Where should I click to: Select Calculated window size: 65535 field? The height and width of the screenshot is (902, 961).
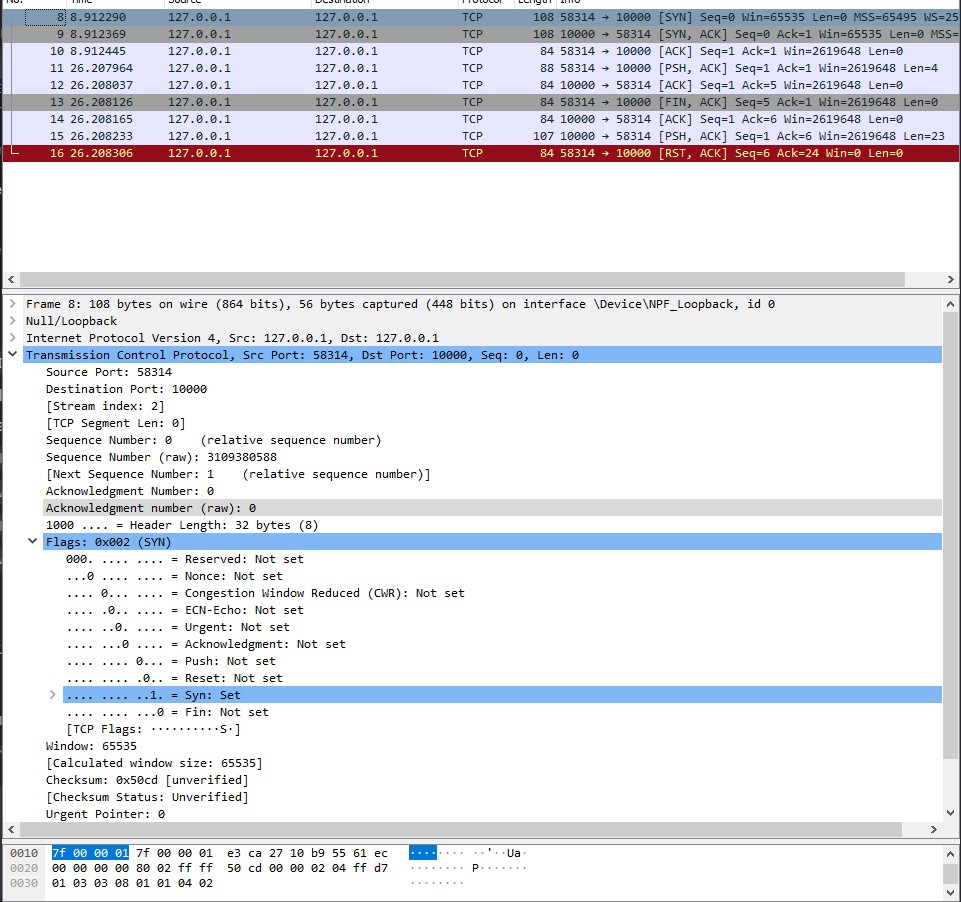coord(154,764)
